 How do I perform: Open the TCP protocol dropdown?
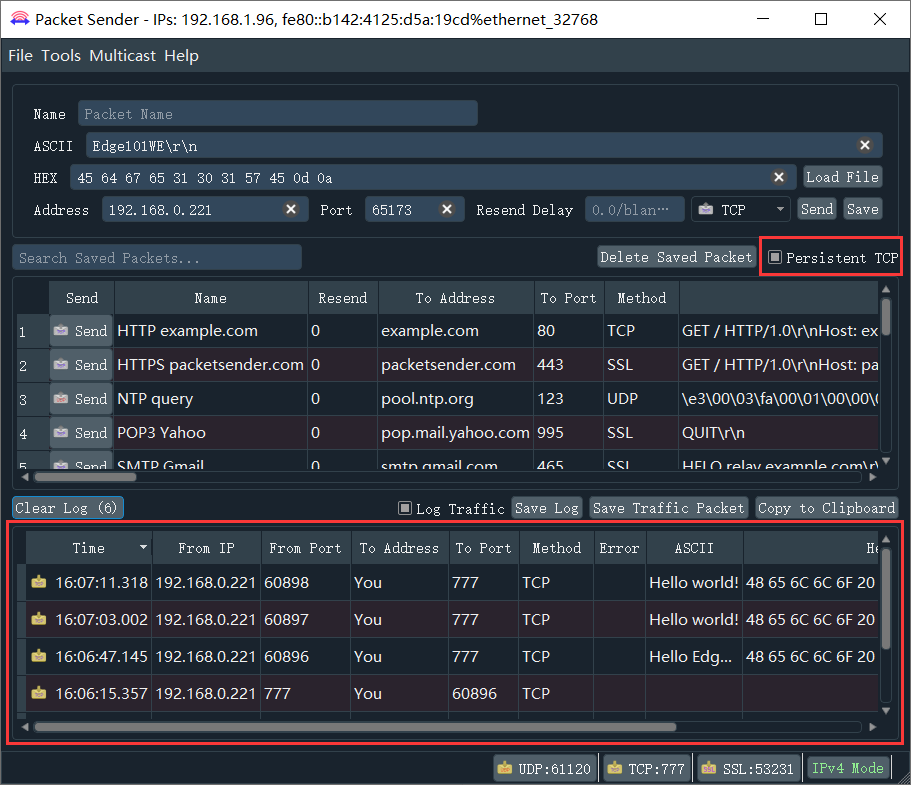[741, 209]
